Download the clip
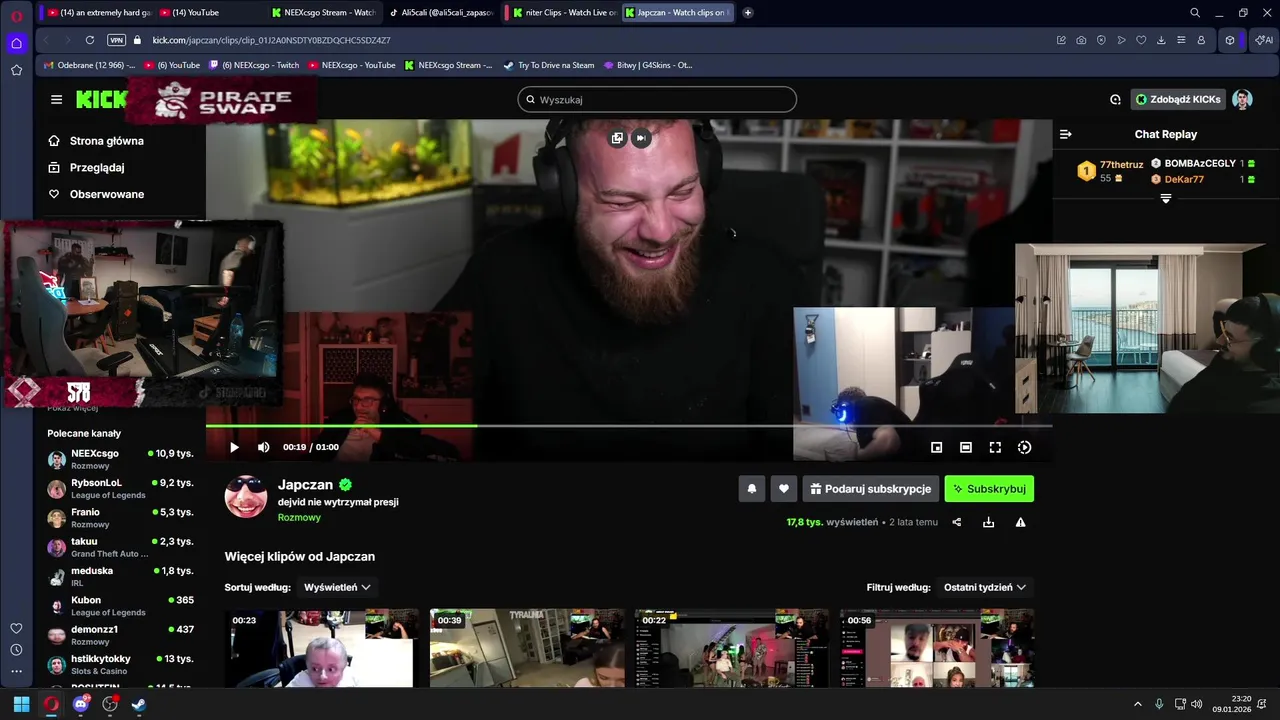Image resolution: width=1280 pixels, height=720 pixels. [988, 522]
